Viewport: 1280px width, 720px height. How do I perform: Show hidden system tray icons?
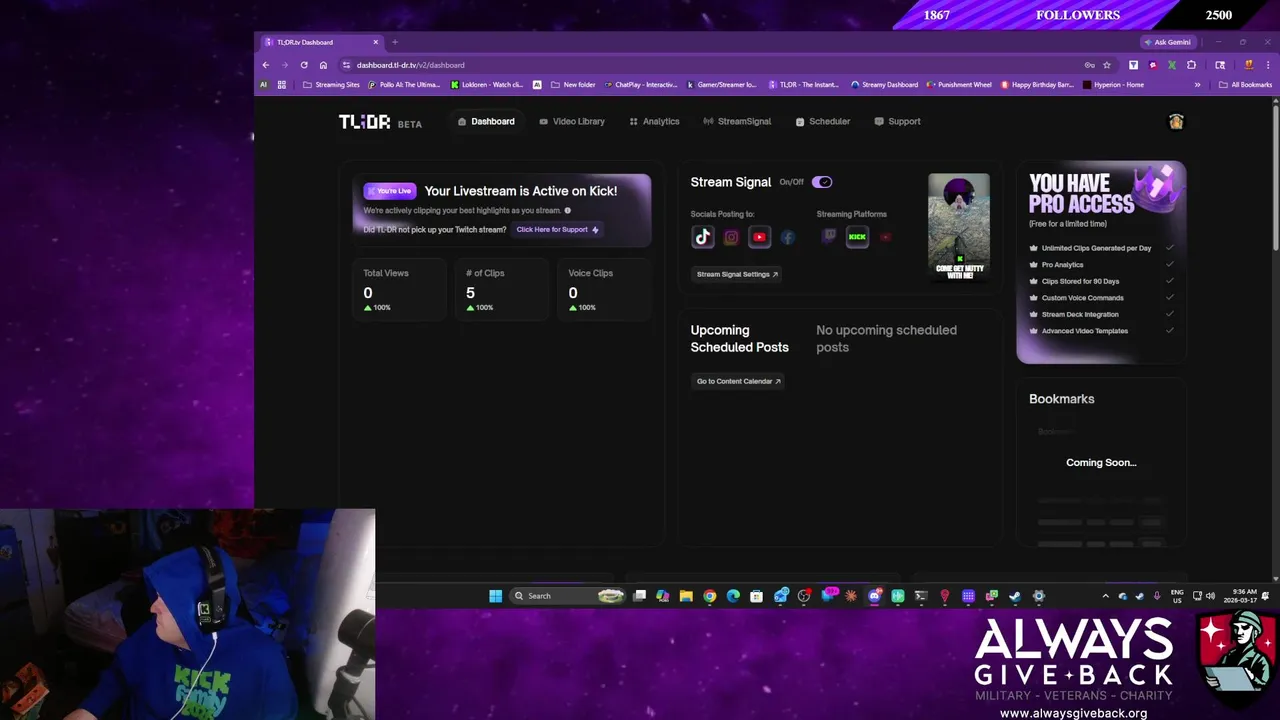click(1105, 596)
